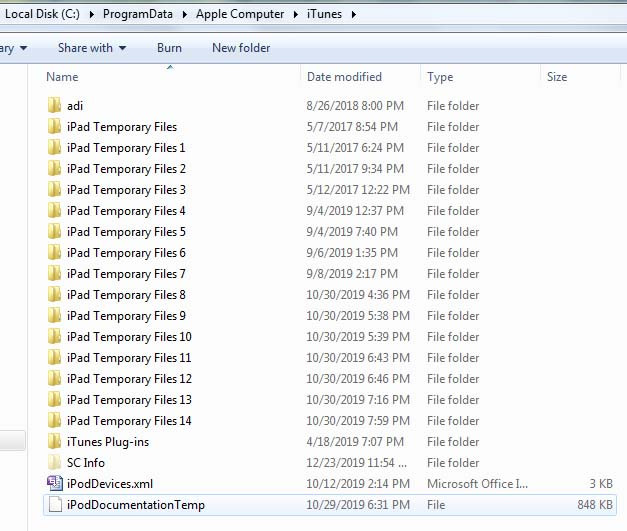Open the Share with dropdown menu

[x=92, y=48]
